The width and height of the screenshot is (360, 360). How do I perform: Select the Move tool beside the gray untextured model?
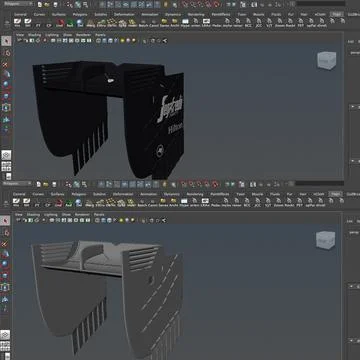[x=6, y=254]
